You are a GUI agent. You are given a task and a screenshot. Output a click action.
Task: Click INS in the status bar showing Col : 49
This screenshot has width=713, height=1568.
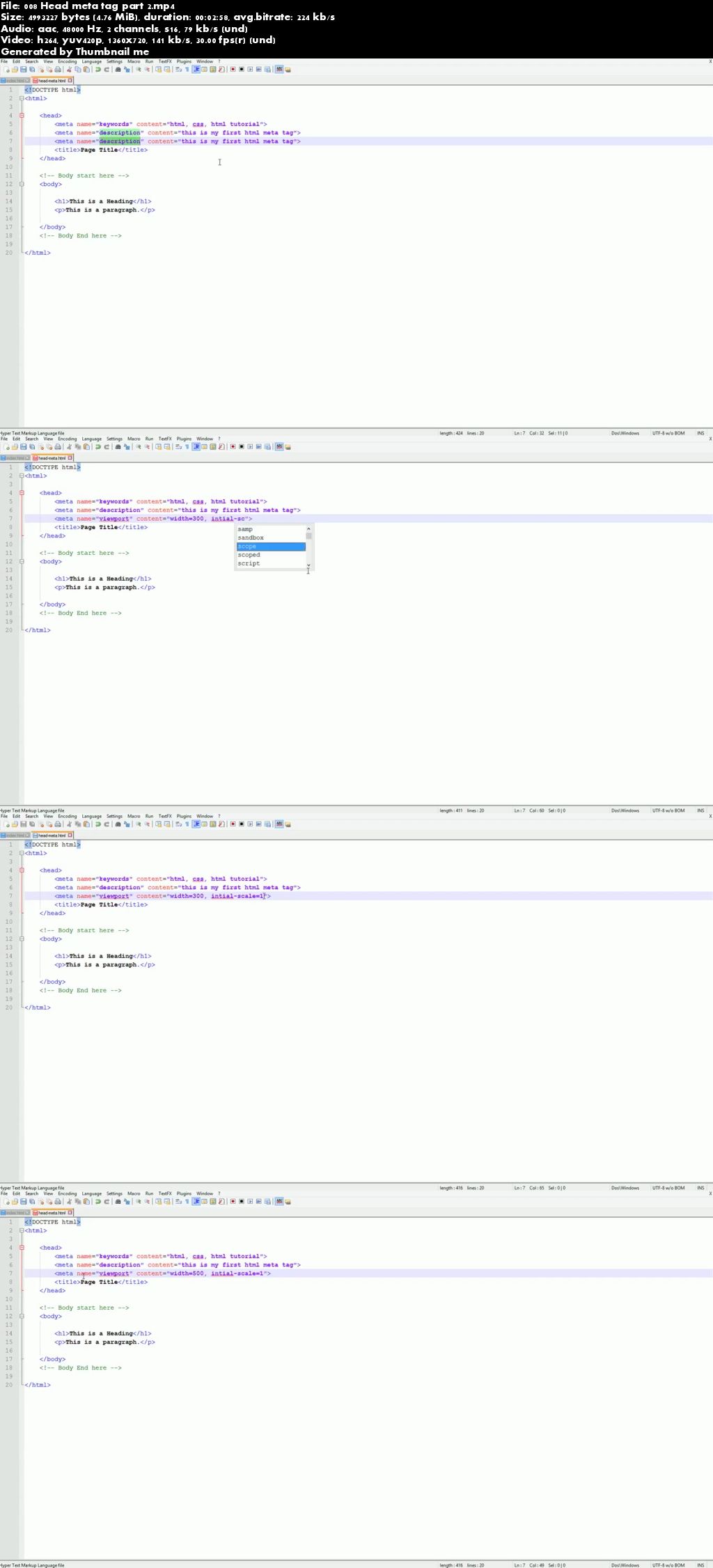click(x=700, y=1565)
